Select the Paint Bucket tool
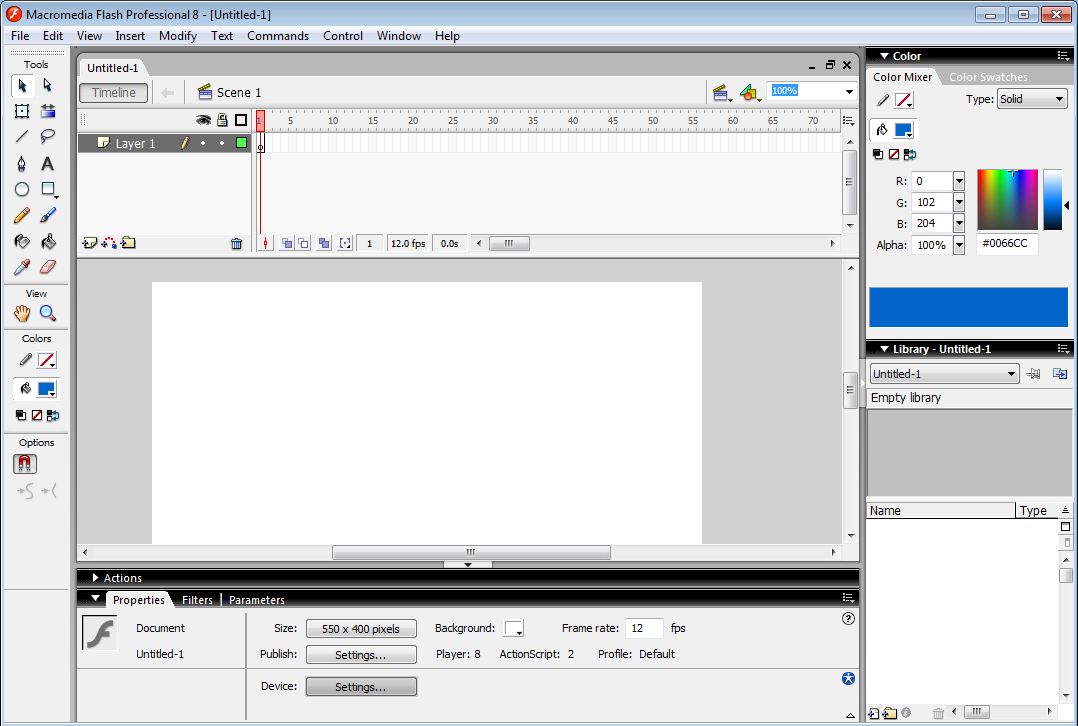Viewport: 1078px width, 726px height. tap(47, 241)
